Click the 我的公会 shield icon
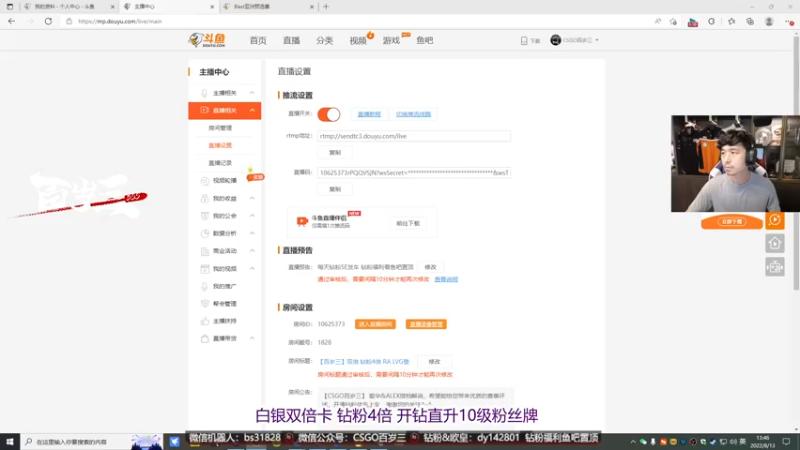Viewport: 800px width, 450px height. [205, 216]
